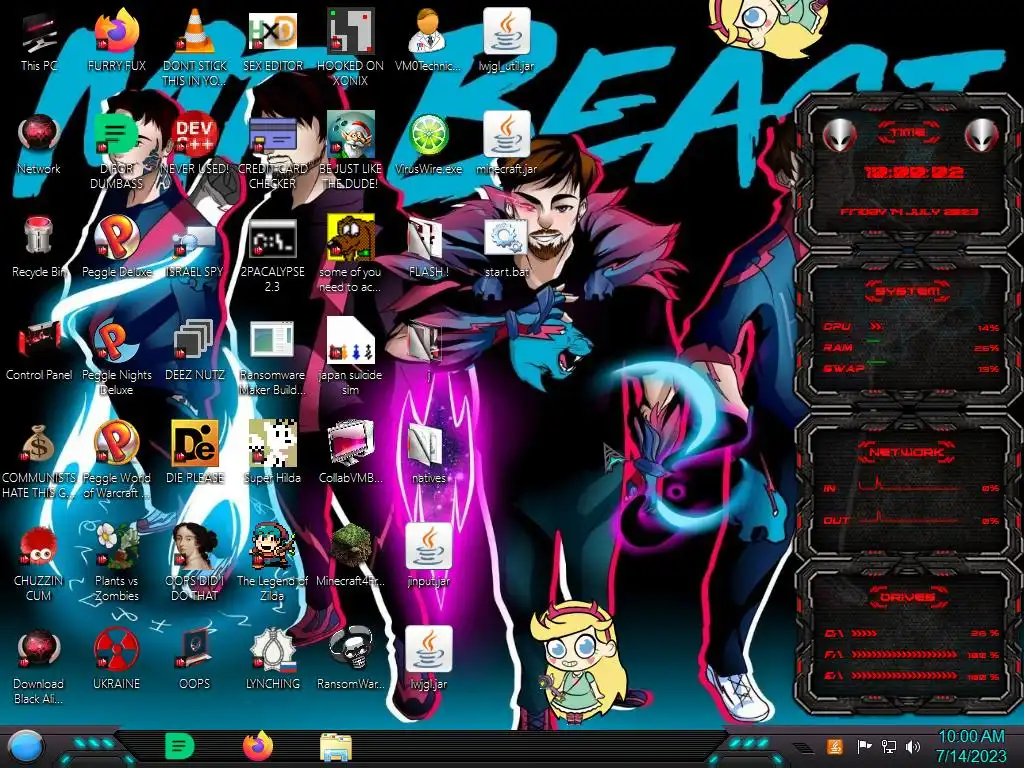Click the NETWORK widget header
The height and width of the screenshot is (768, 1024).
(x=908, y=451)
